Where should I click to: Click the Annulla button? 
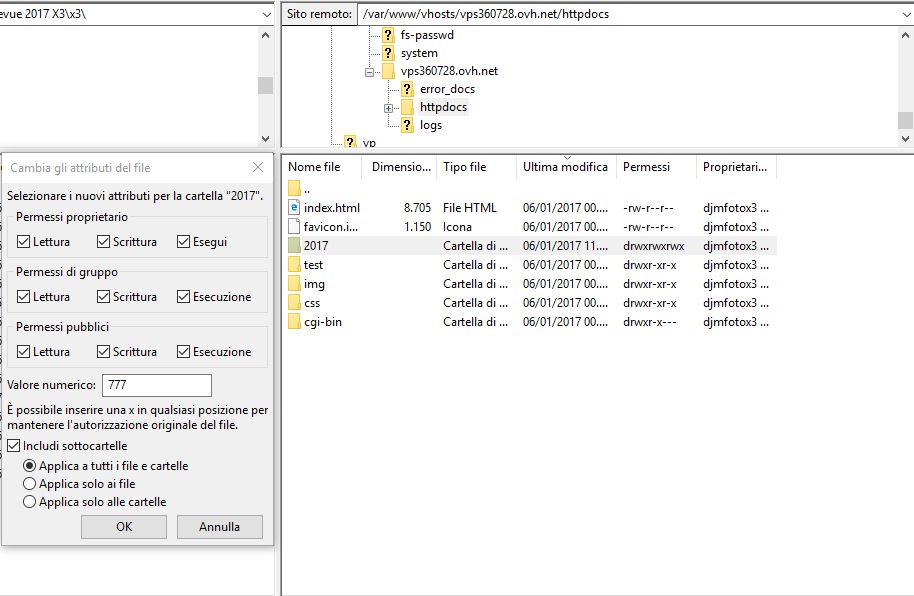coord(220,527)
